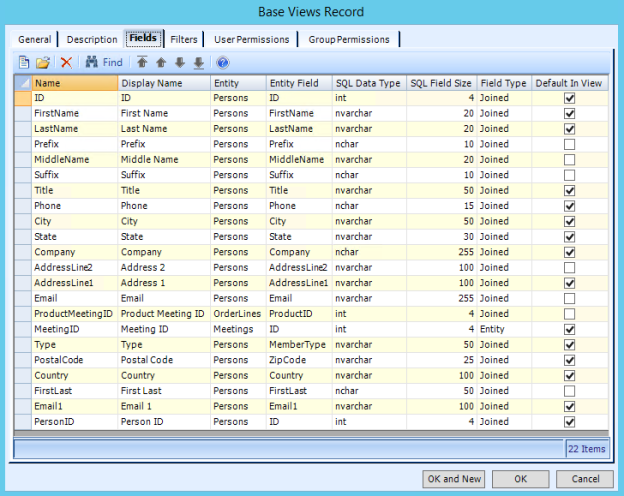Switch to the Filters tab
This screenshot has width=624, height=496.
(x=184, y=39)
